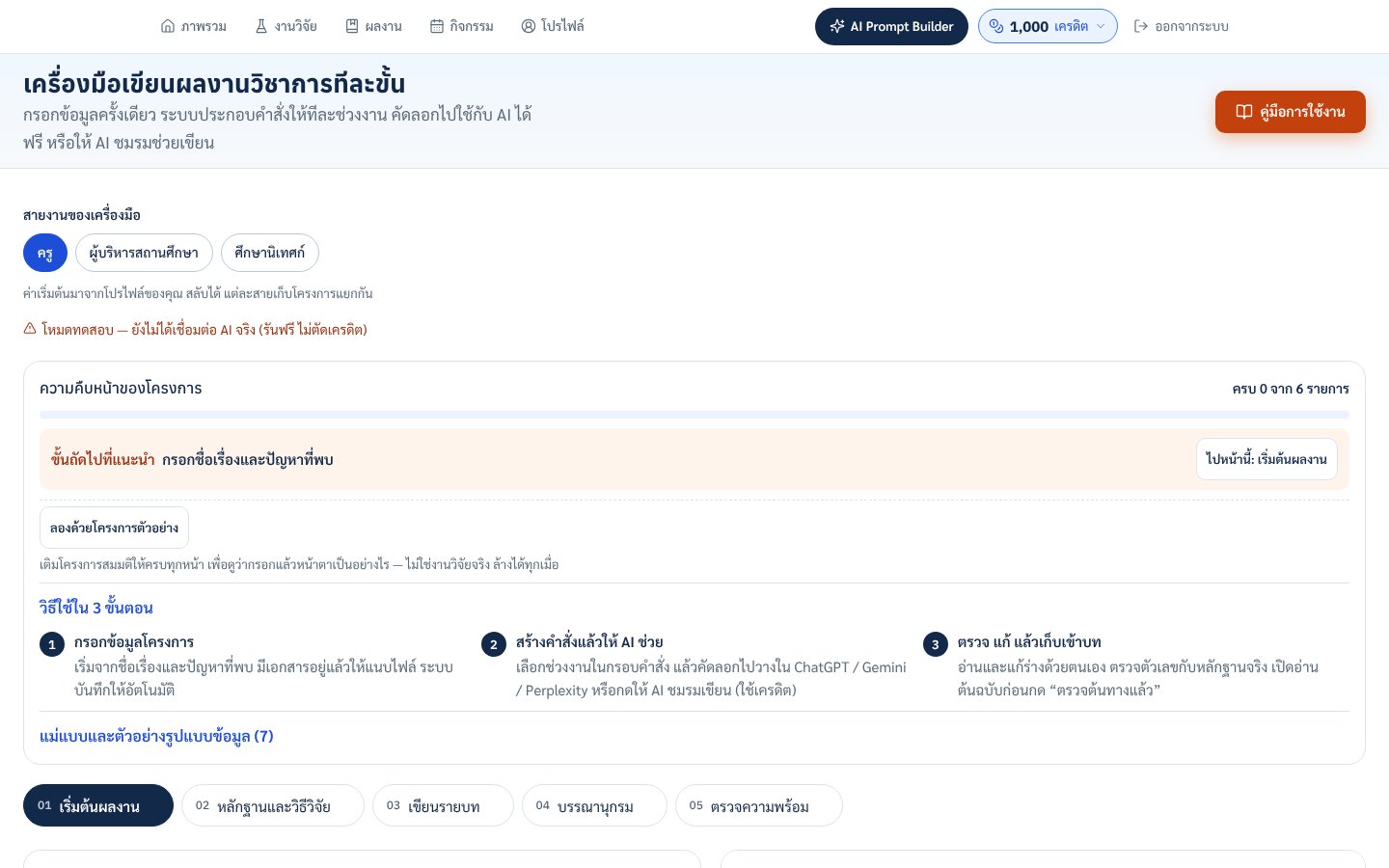Open กิจกรรม calendar icon in navbar
The height and width of the screenshot is (868, 1389).
[462, 26]
